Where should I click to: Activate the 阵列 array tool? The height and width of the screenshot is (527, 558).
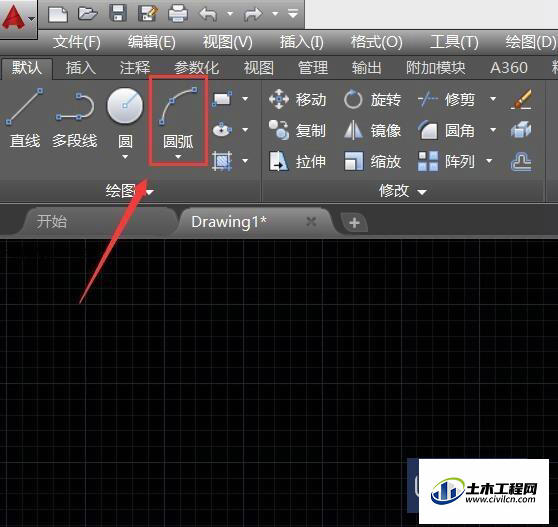pos(446,162)
